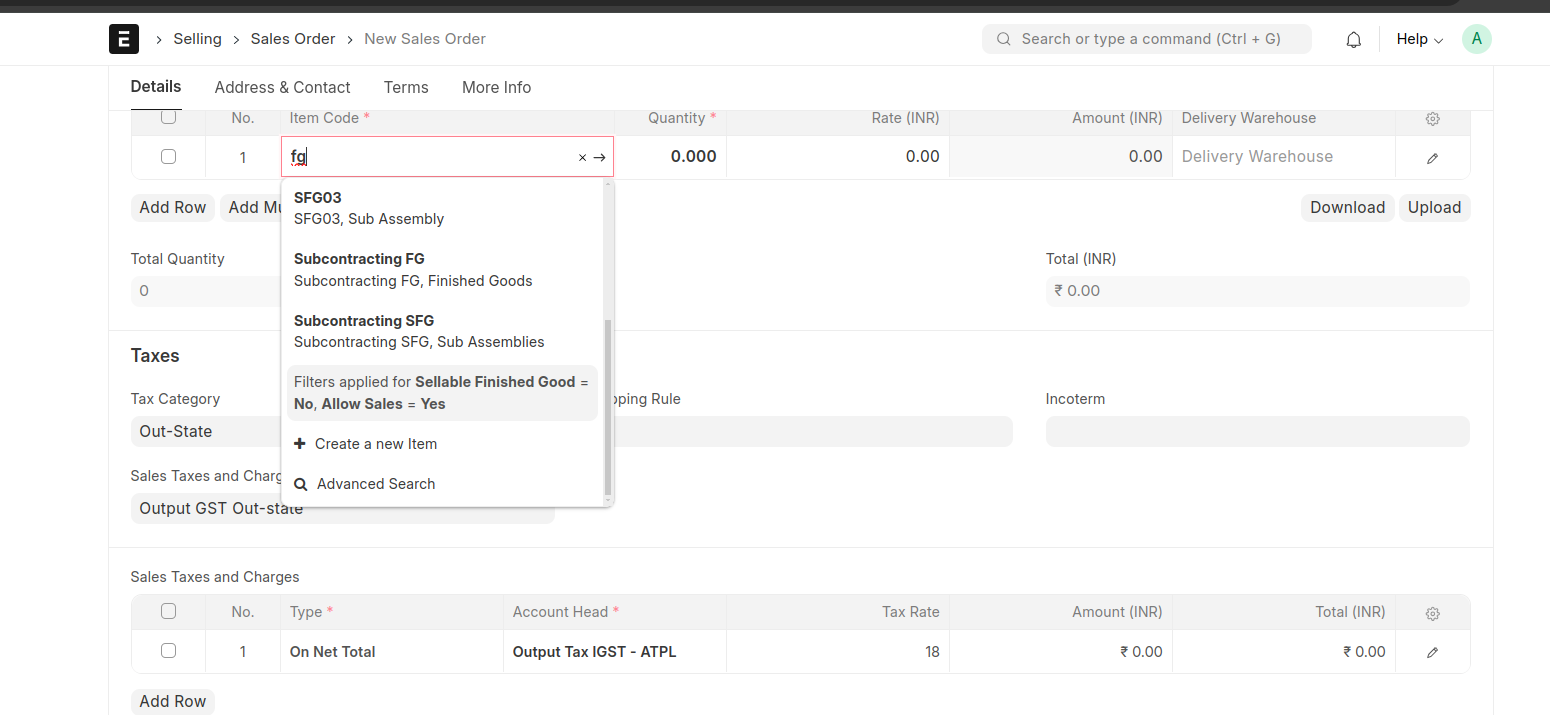Select all rows in items table checkbox
Viewport: 1550px width, 715px height.
pos(168,117)
